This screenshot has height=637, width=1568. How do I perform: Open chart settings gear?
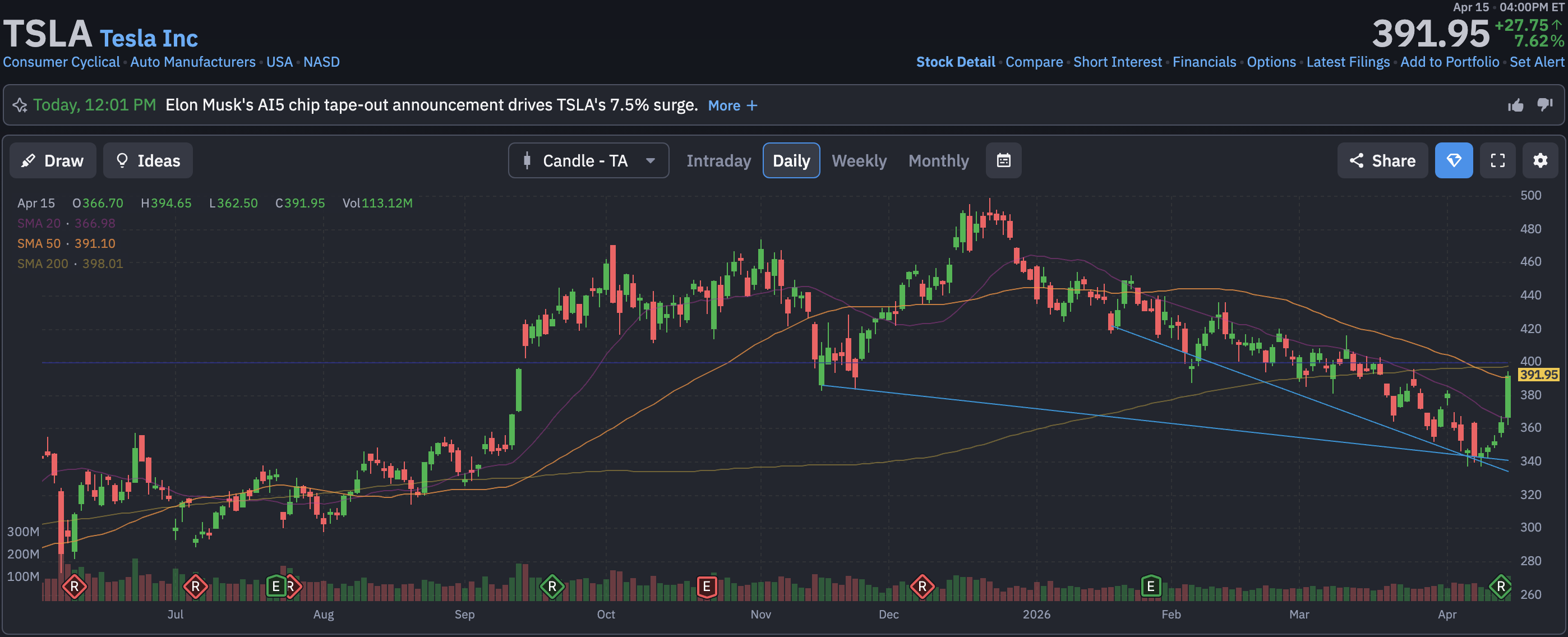click(1540, 160)
